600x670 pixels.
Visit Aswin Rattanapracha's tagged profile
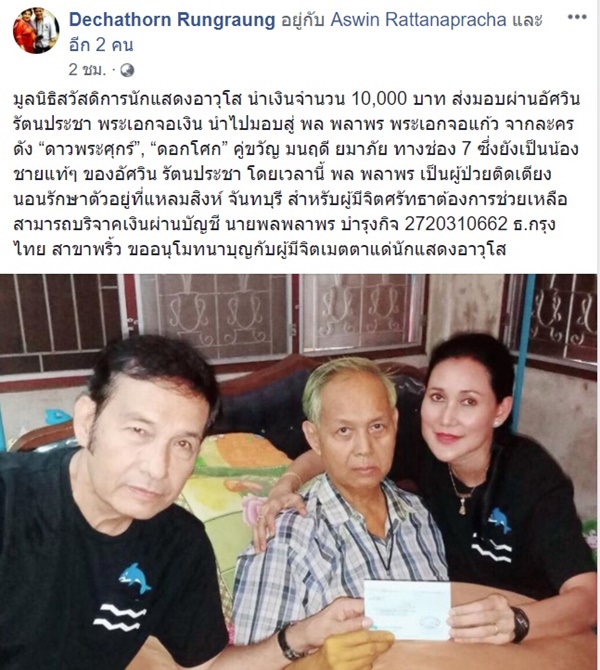(418, 20)
